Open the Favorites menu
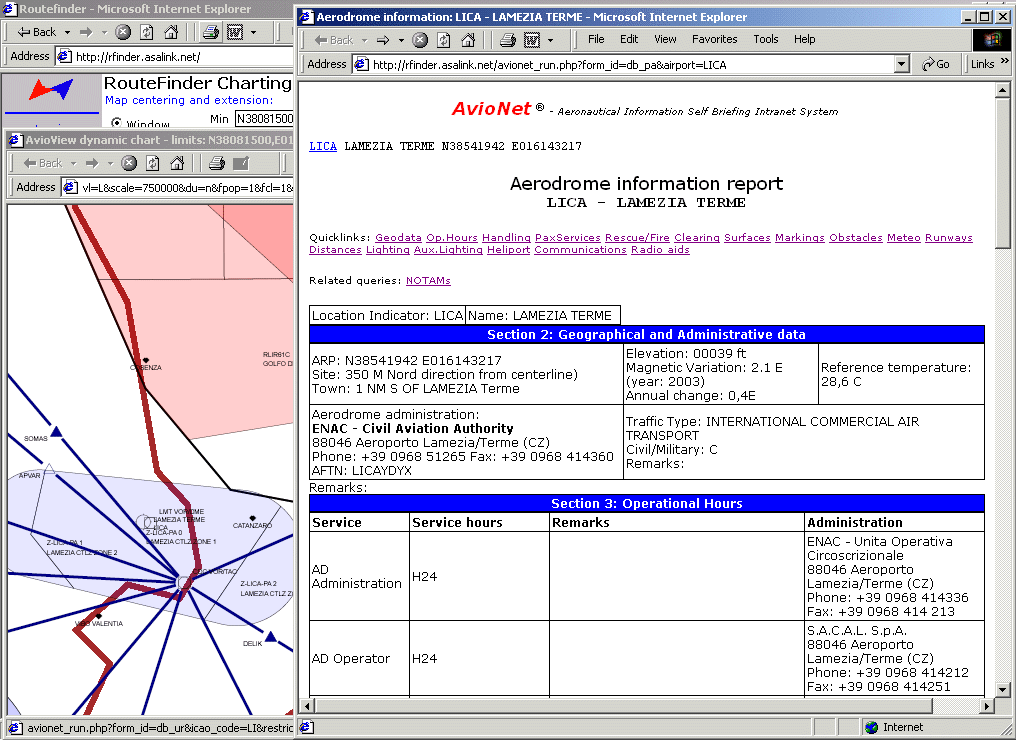 click(714, 40)
